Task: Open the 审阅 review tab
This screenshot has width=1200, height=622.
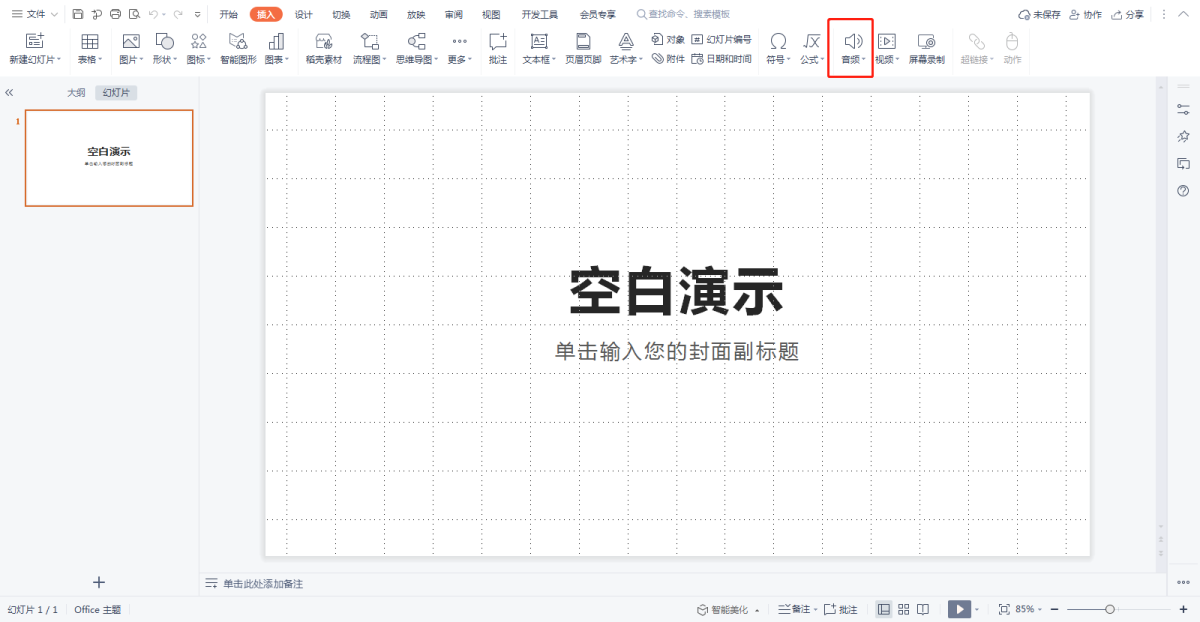Action: 454,14
